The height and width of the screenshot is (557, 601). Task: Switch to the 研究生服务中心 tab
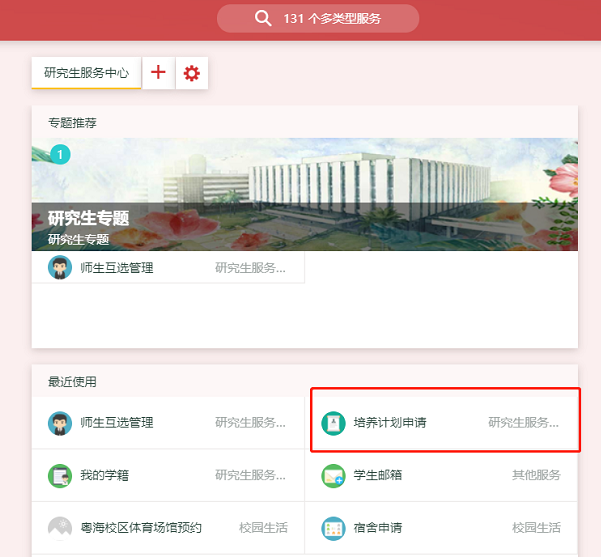pos(86,73)
